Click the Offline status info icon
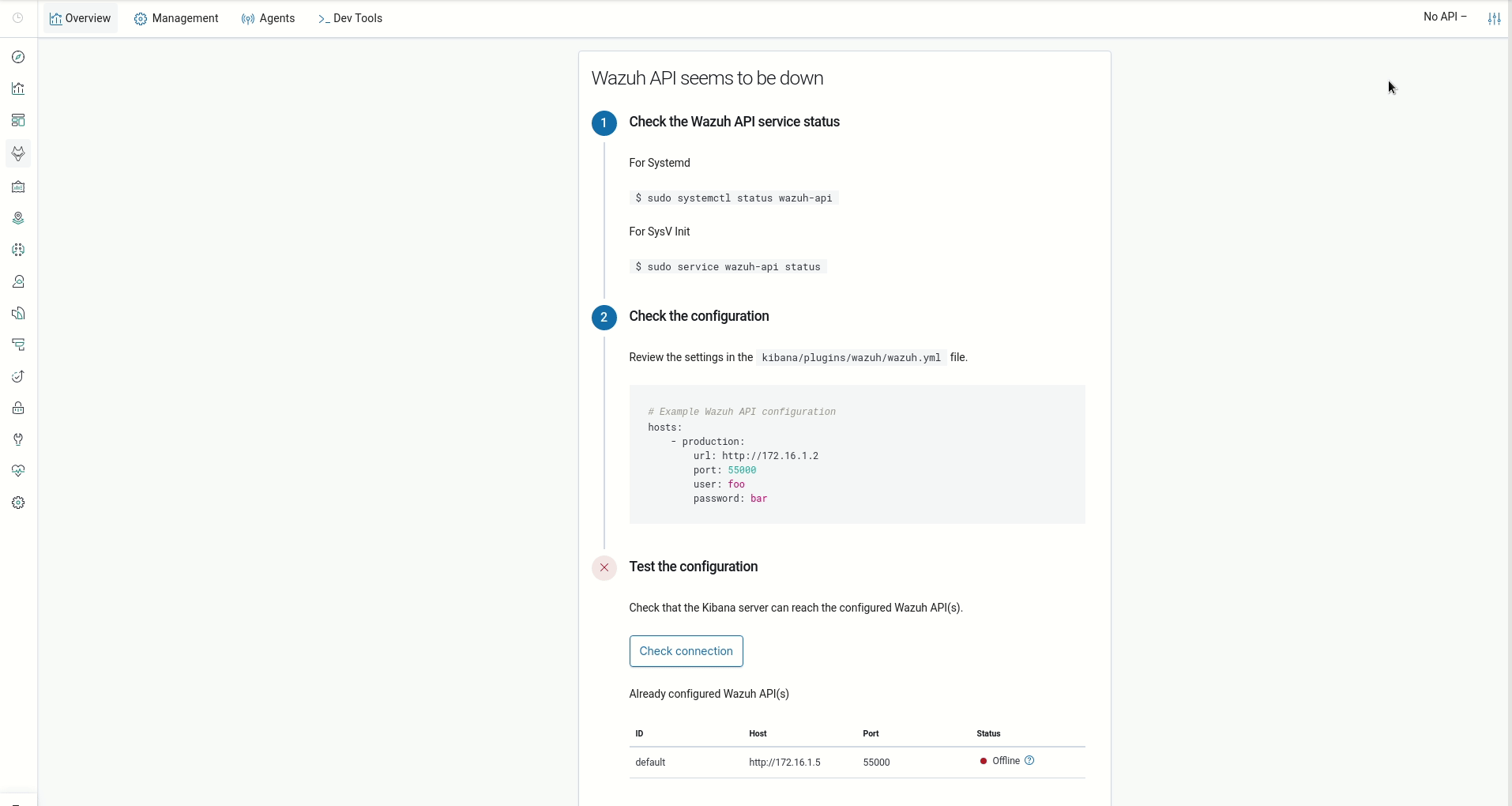The width and height of the screenshot is (1512, 806). 1029,761
